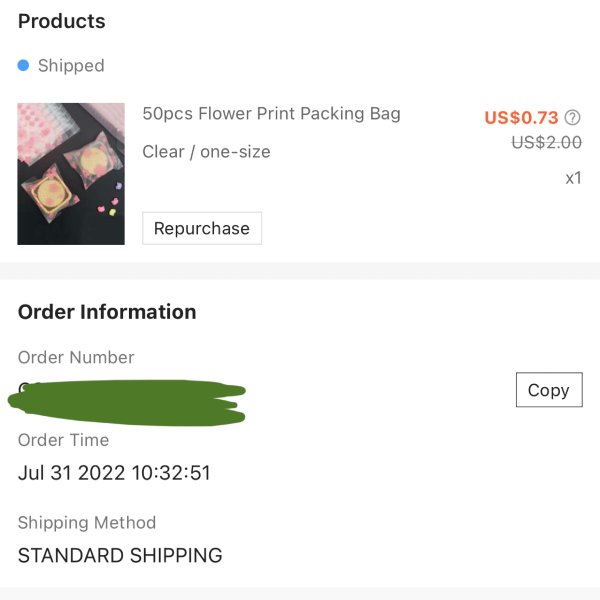Image resolution: width=600 pixels, height=600 pixels.
Task: Select the Jul 31 2022 10:32:51 timestamp
Action: (x=114, y=473)
